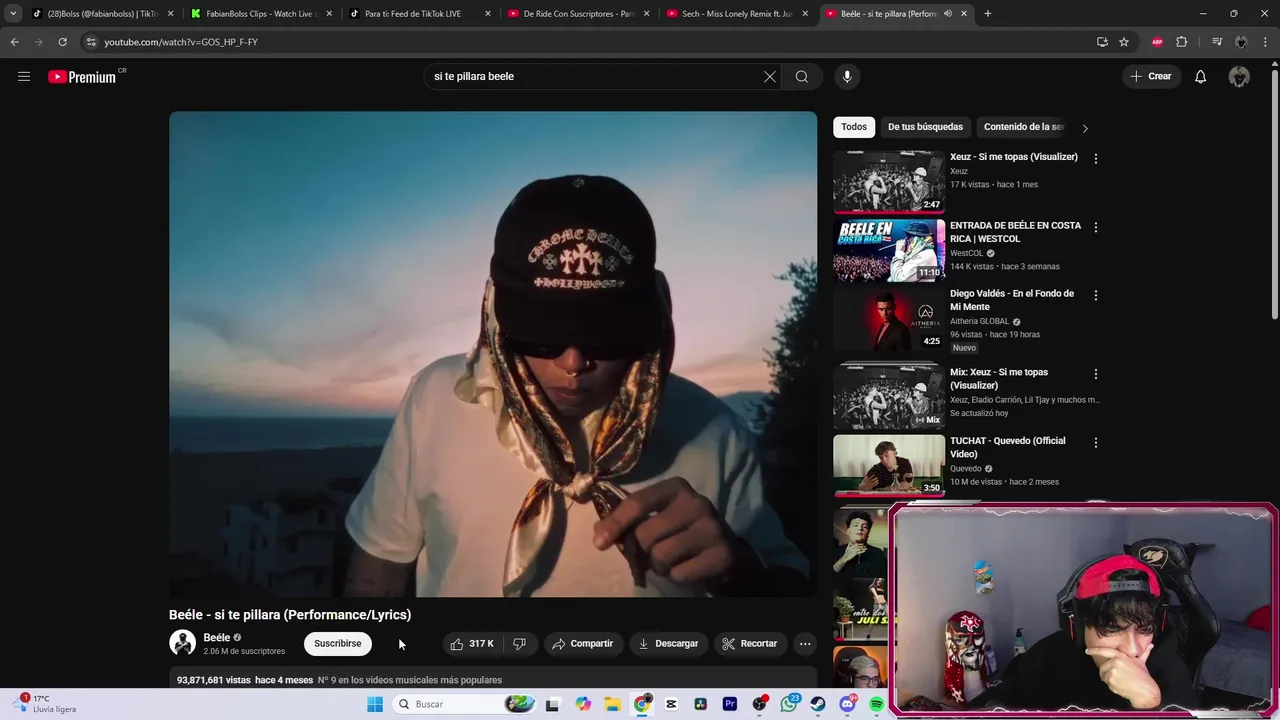The width and height of the screenshot is (1280, 720).
Task: Open thumbnail of ENTRADA DE BEÉLE EN COSTA RICA
Action: (x=889, y=250)
